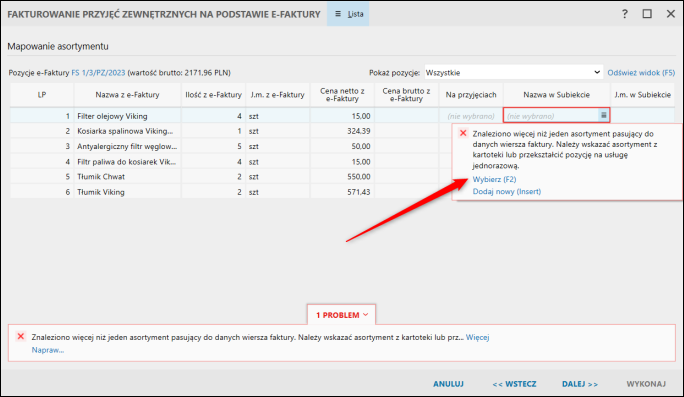Screen dimensions: 684x397
Task: Click Na przyjęciach cell showing (nie wybrano)
Action: (x=471, y=116)
